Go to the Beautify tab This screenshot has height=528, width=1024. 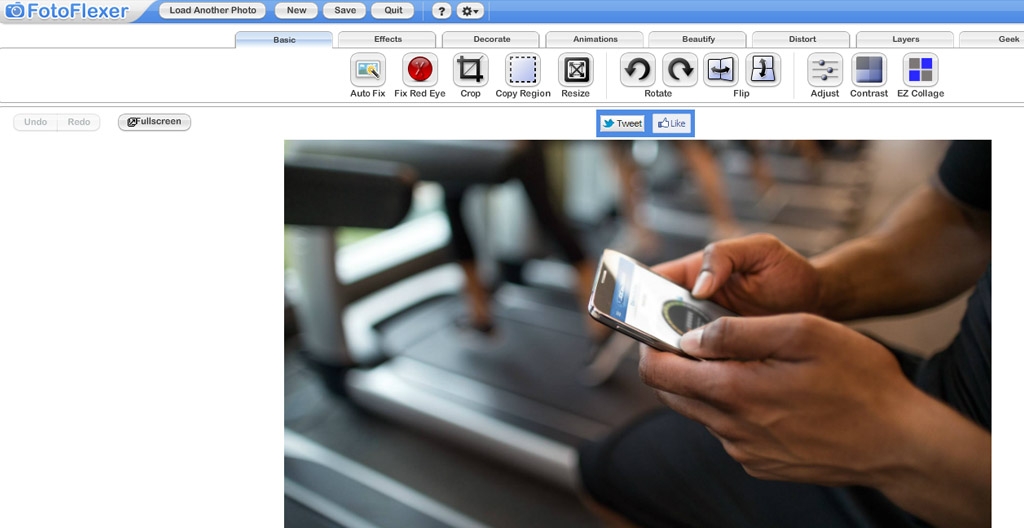pos(698,39)
